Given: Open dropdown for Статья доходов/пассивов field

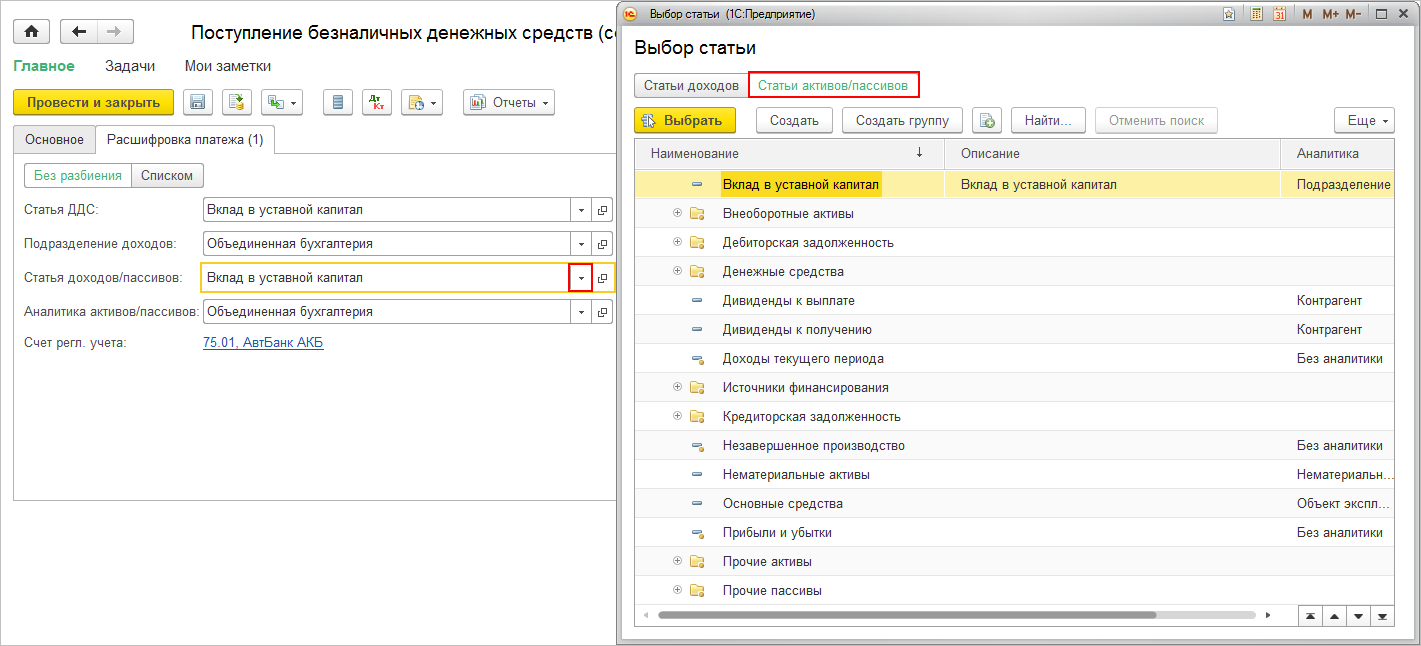Looking at the screenshot, I should (581, 278).
